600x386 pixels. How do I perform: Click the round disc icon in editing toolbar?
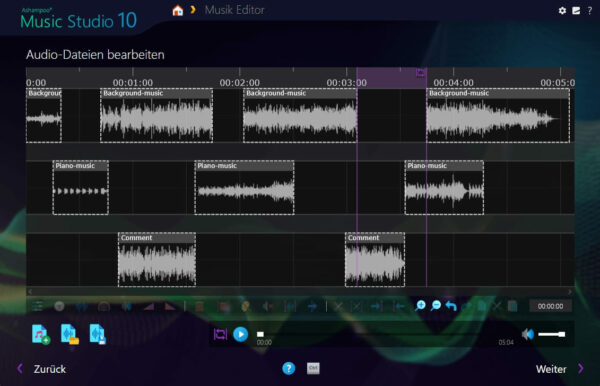(59, 306)
